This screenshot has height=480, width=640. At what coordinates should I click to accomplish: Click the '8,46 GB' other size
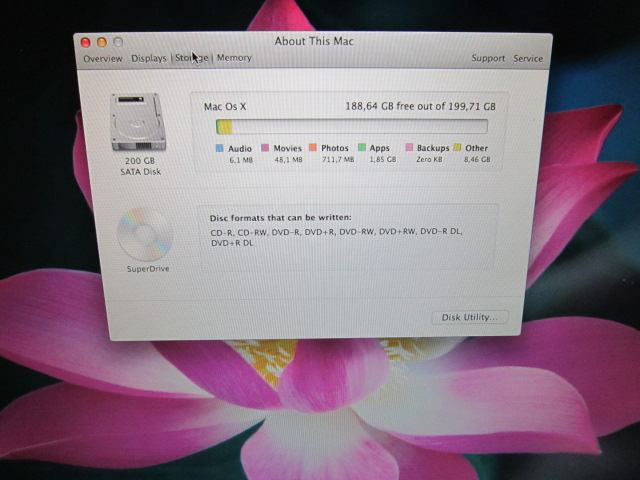click(x=477, y=160)
